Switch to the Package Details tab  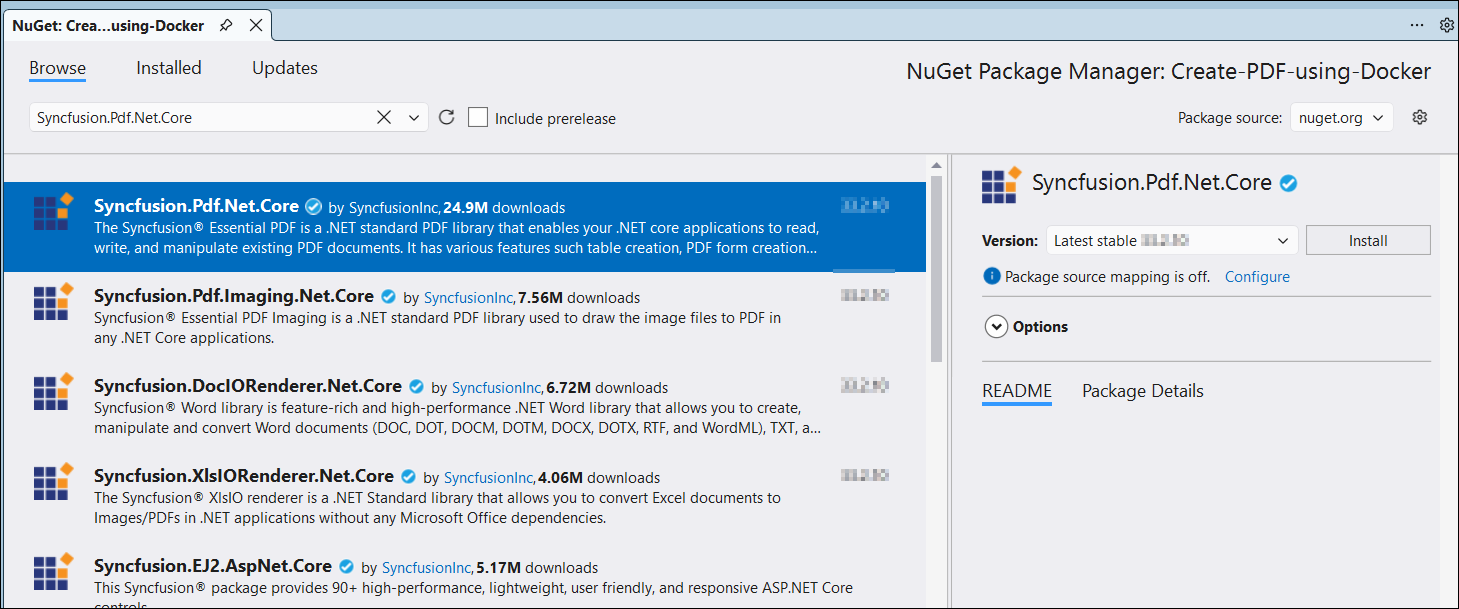(x=1143, y=391)
